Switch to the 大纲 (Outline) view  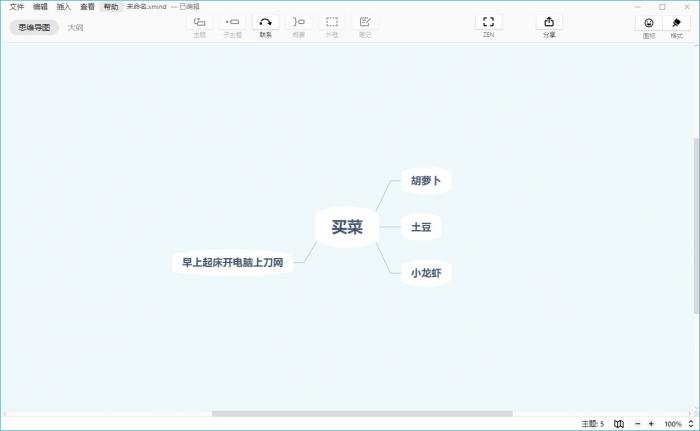click(x=75, y=28)
